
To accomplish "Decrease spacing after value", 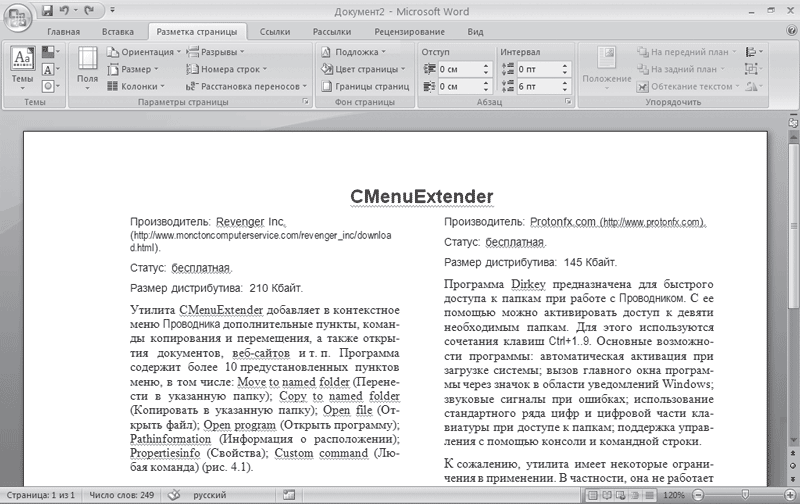I will pyautogui.click(x=565, y=90).
